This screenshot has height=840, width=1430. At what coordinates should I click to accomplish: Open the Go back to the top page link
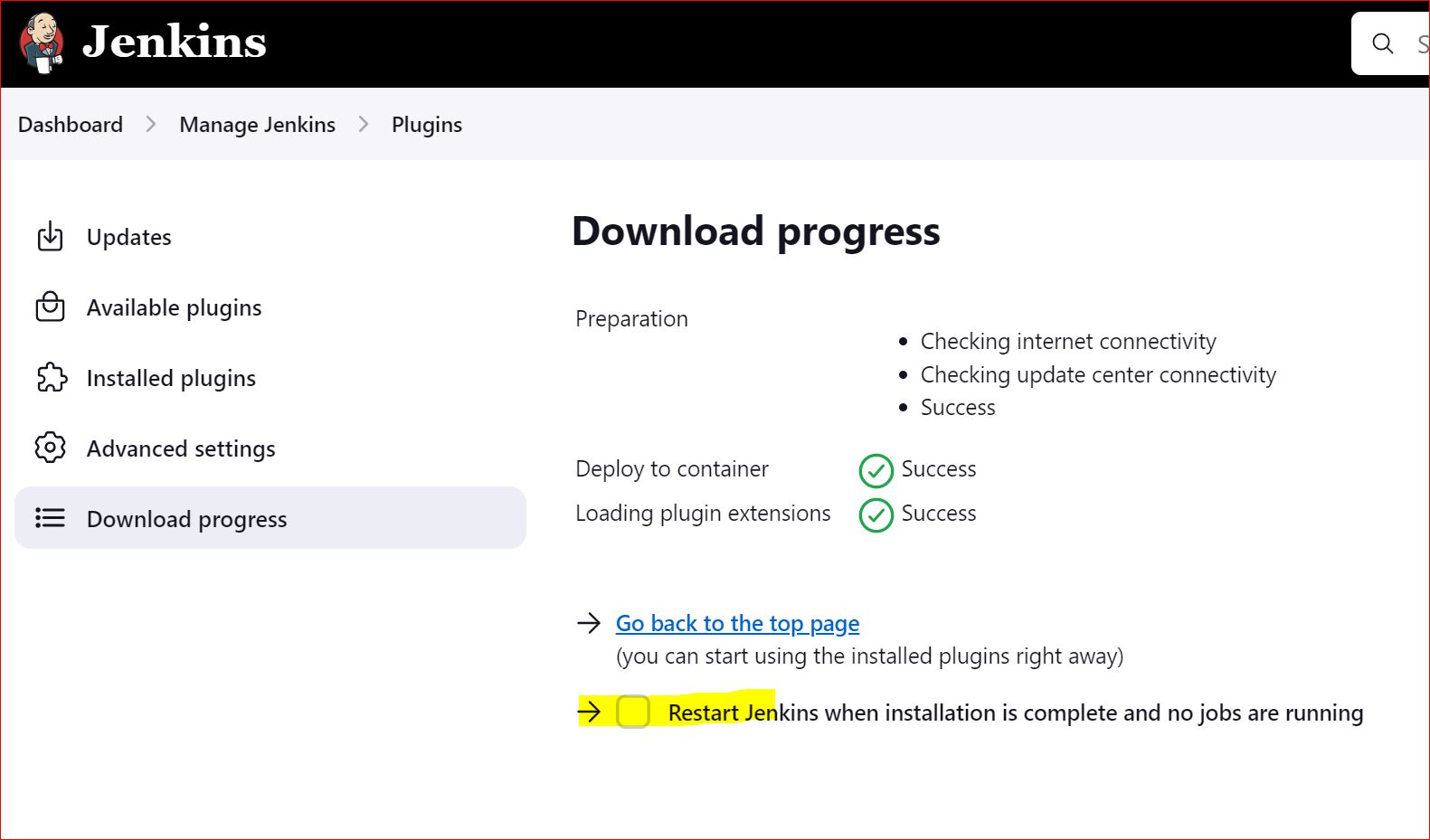736,623
